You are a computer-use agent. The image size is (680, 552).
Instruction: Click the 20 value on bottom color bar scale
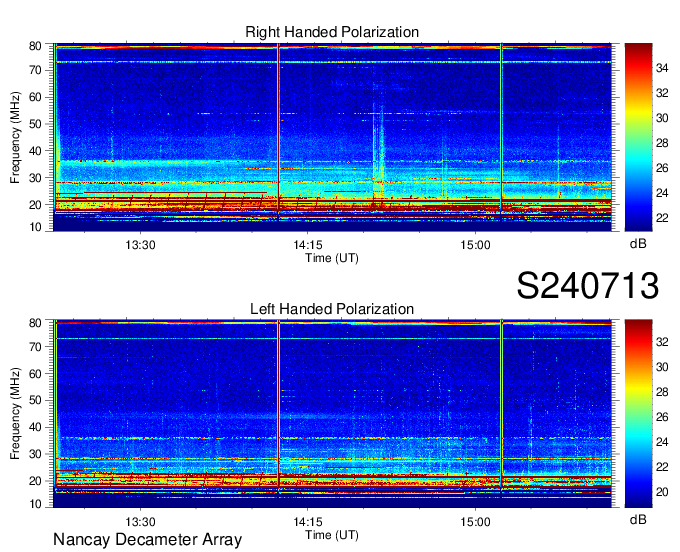662,492
